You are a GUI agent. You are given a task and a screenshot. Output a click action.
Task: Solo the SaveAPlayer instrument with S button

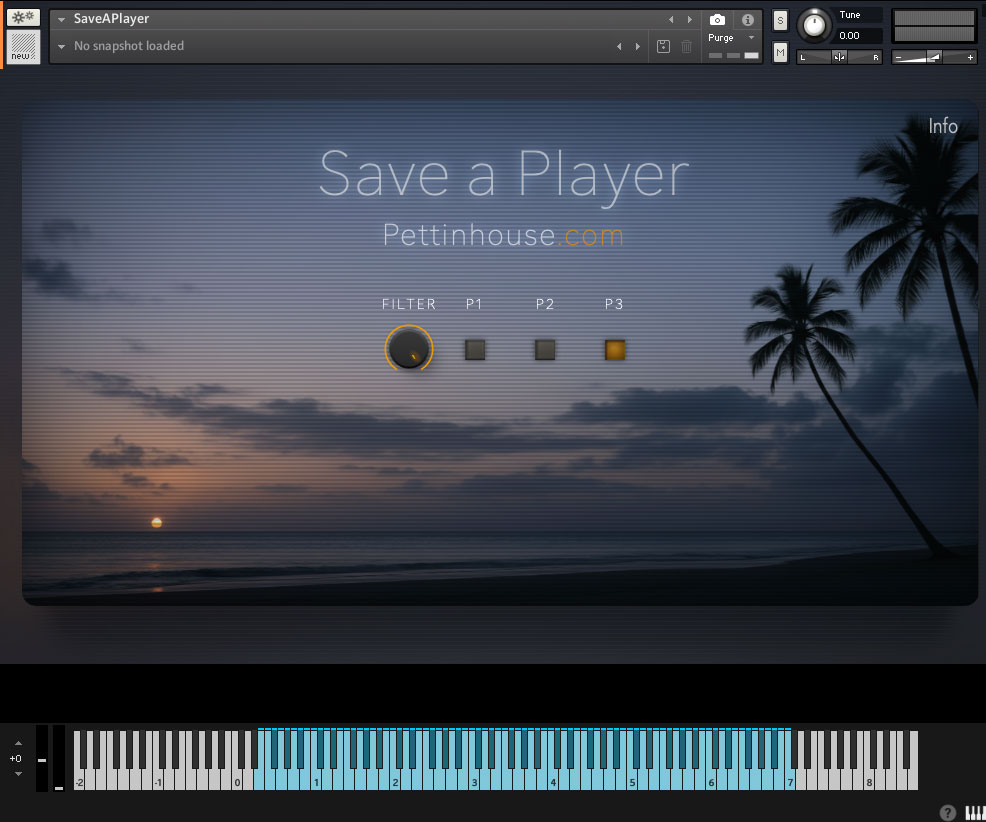coord(780,19)
